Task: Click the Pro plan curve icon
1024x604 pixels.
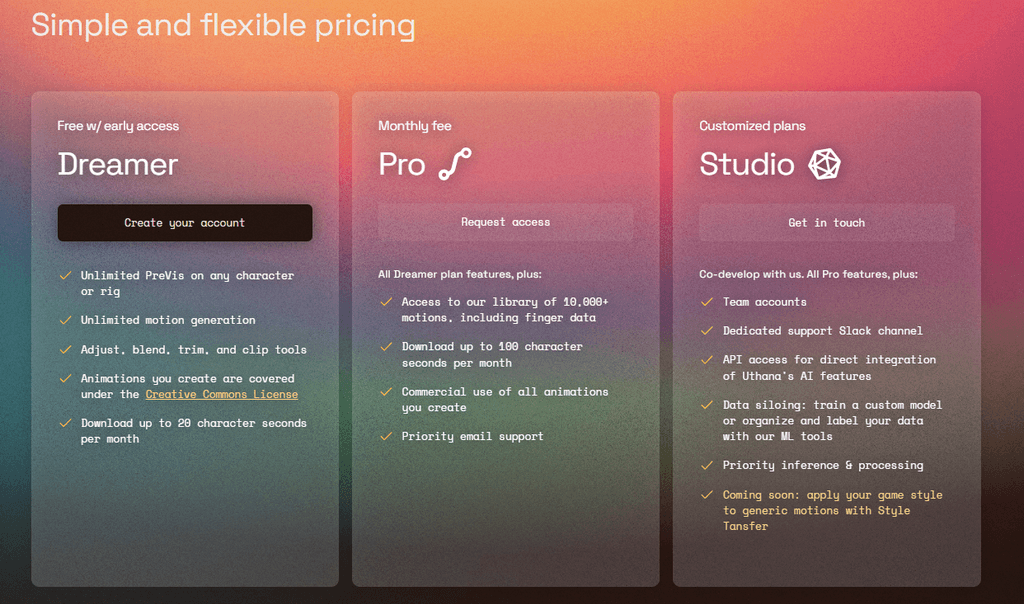Action: 455,164
